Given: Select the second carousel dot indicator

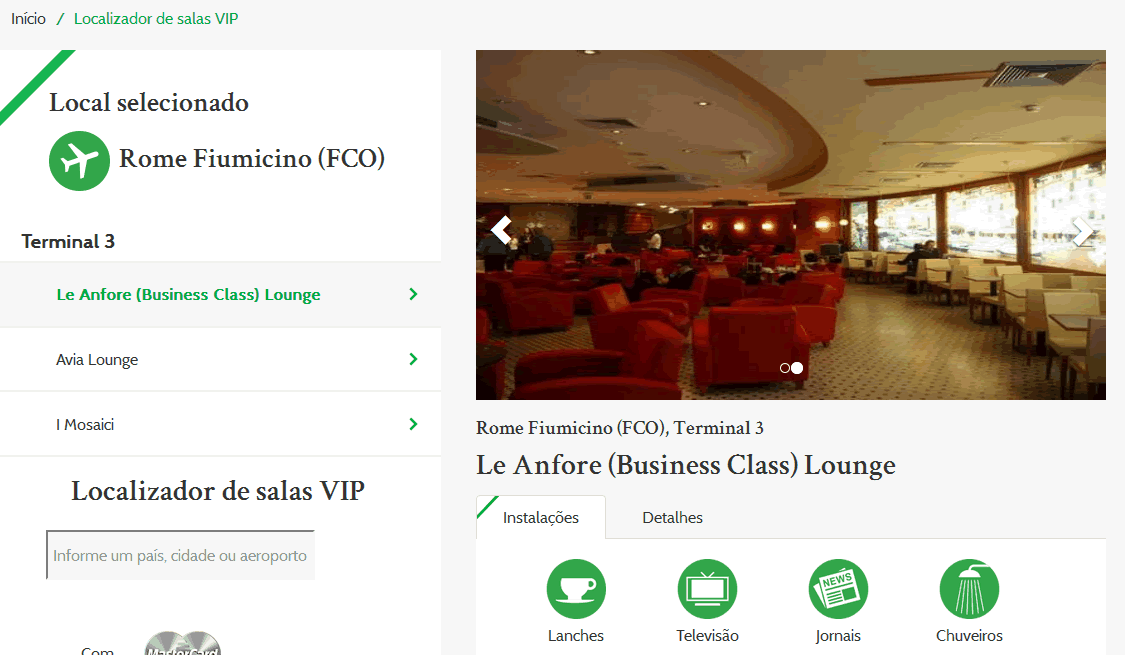Looking at the screenshot, I should (x=797, y=368).
